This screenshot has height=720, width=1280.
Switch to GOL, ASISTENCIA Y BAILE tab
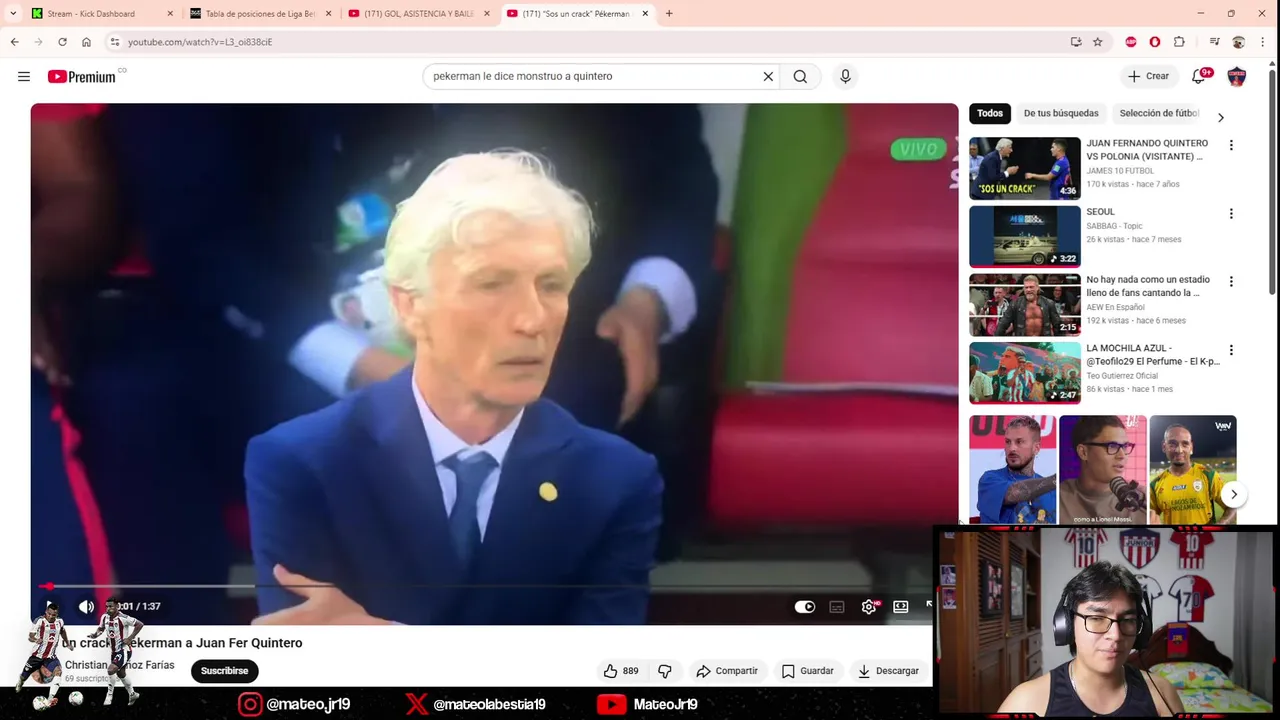[419, 14]
